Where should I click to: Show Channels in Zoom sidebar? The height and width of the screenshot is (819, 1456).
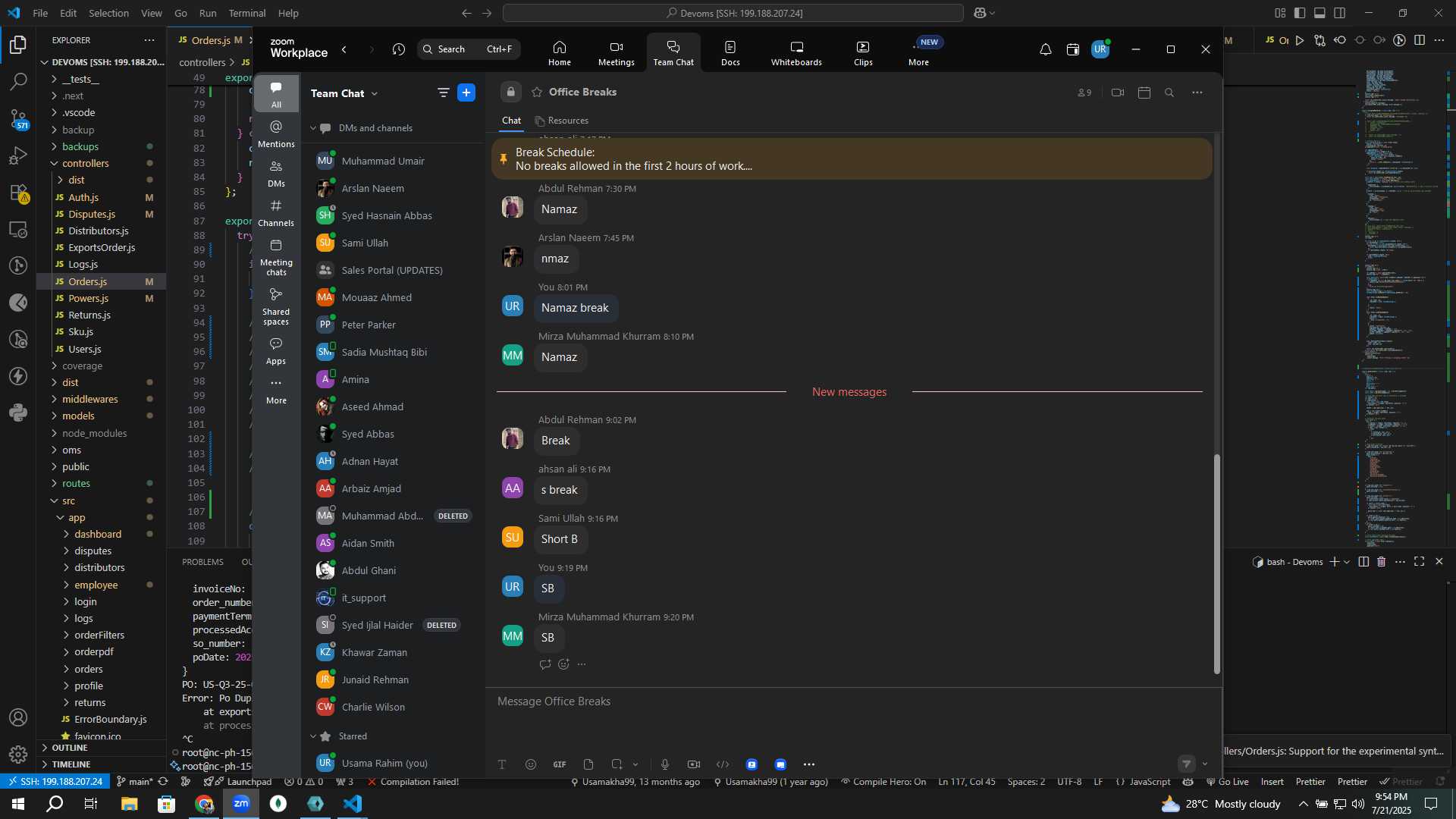276,212
